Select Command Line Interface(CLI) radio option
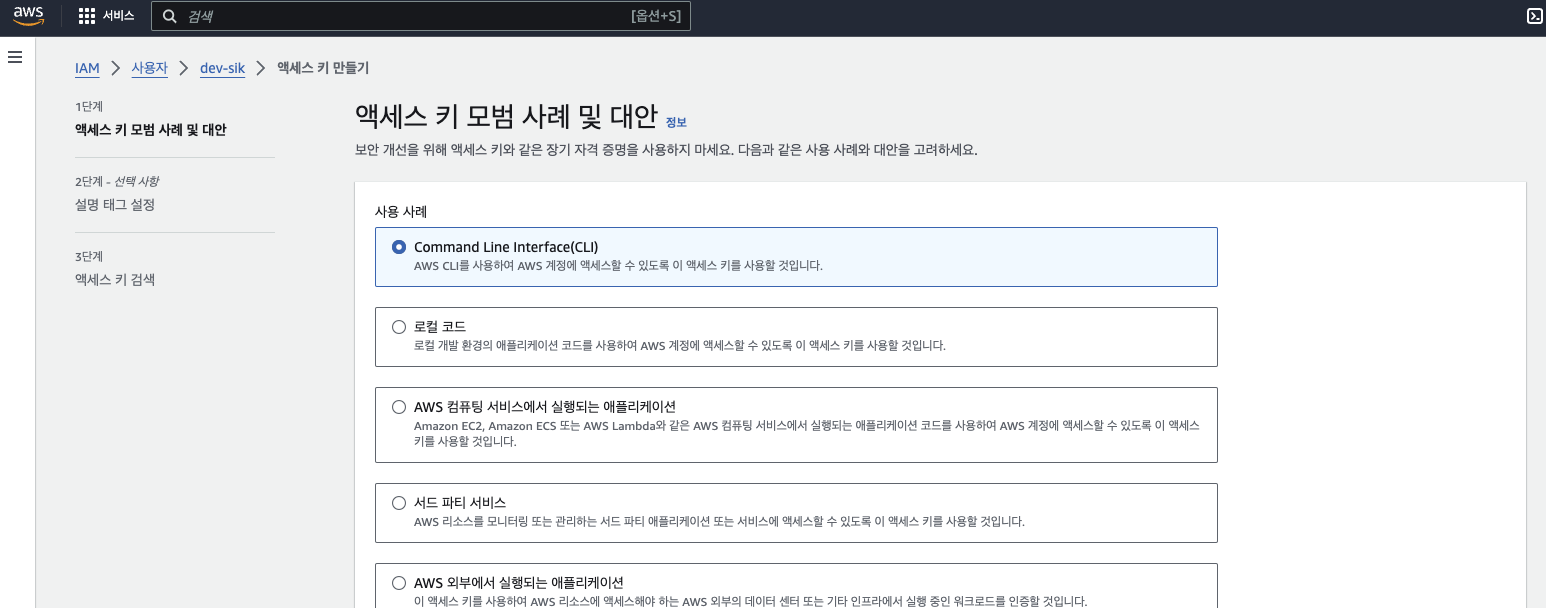This screenshot has height=608, width=1546. pyautogui.click(x=399, y=247)
